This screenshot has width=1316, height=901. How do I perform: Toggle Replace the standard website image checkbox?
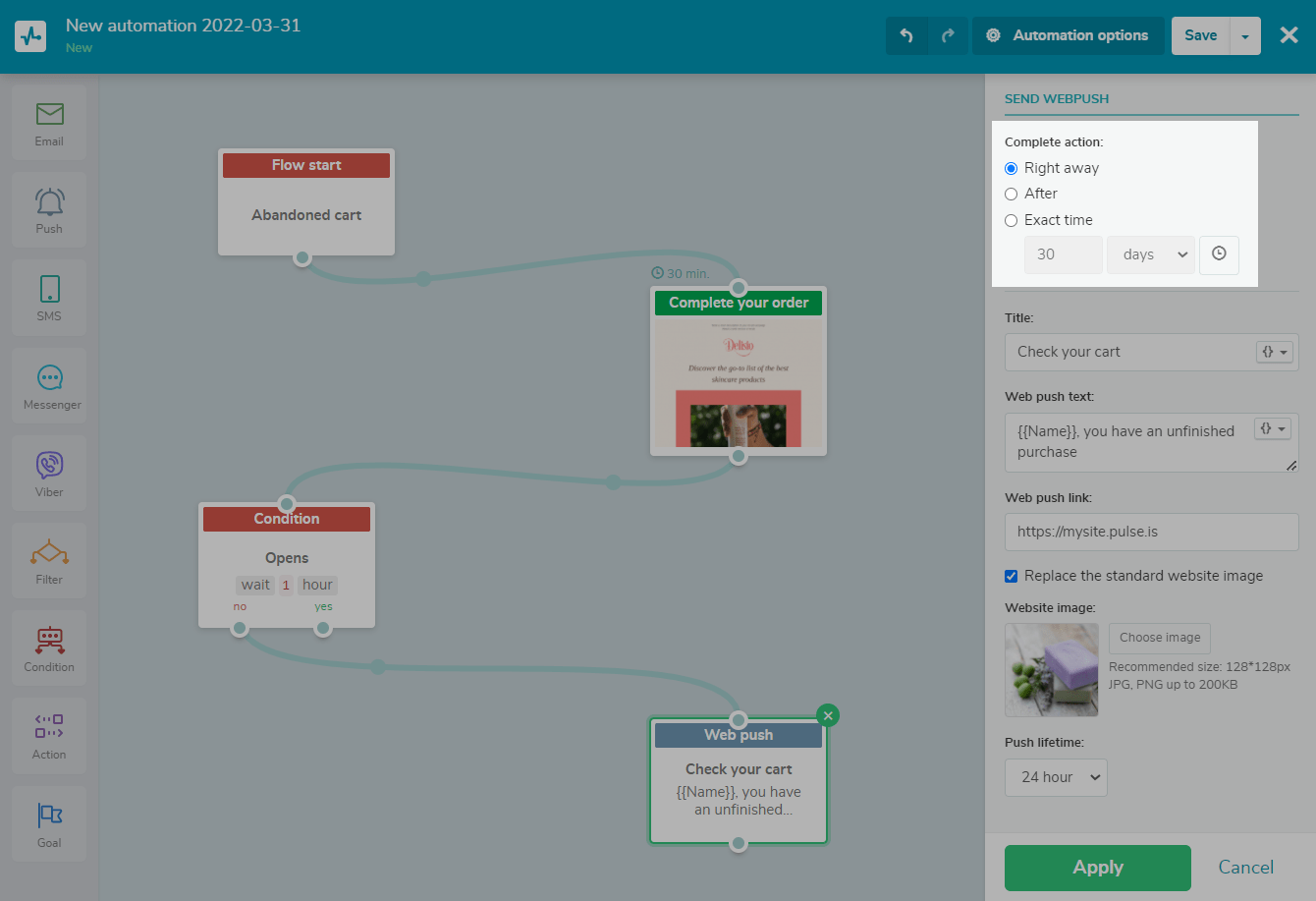pyautogui.click(x=1011, y=576)
